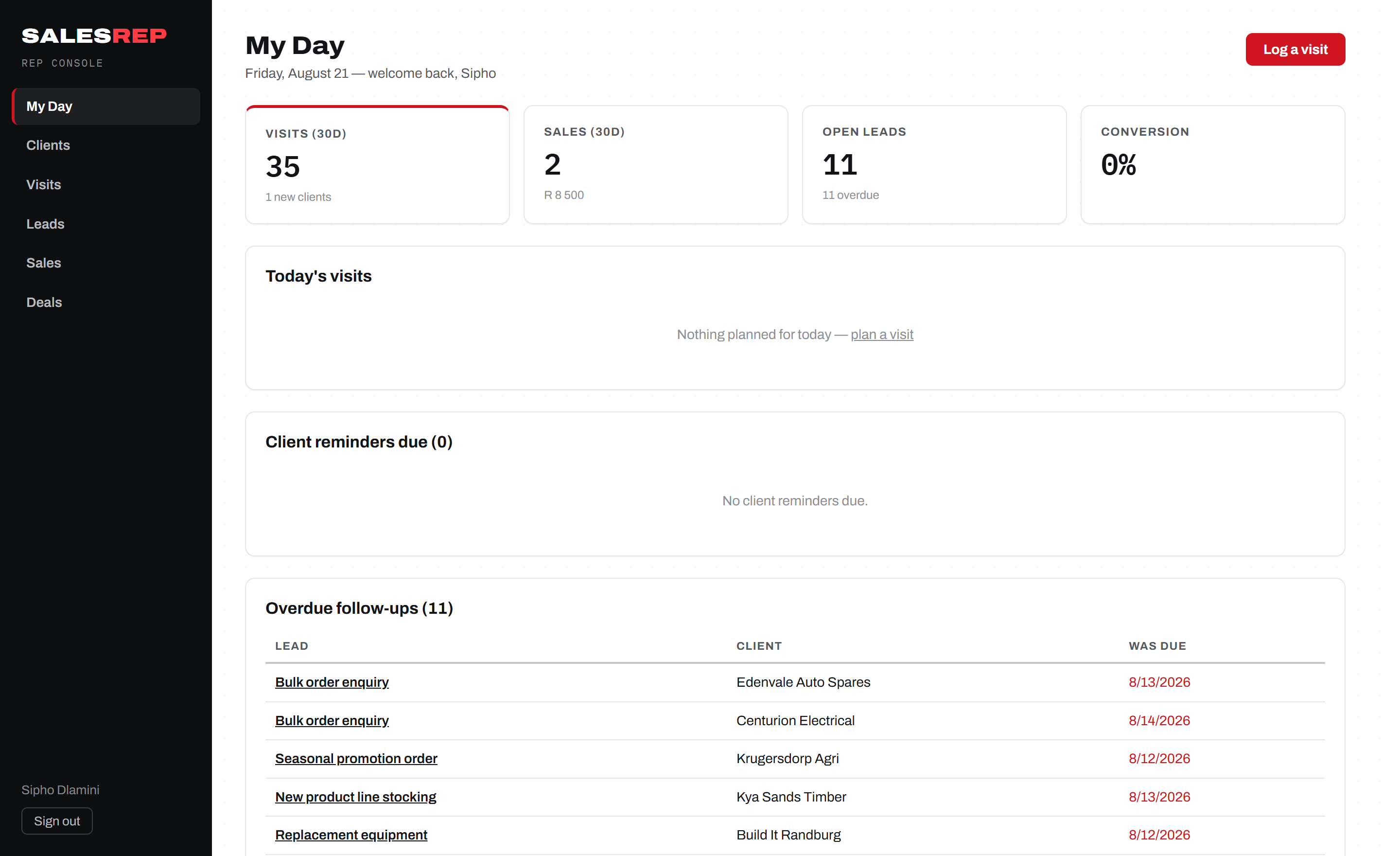
Task: Click the Sipho Dlamini user name
Action: point(60,789)
